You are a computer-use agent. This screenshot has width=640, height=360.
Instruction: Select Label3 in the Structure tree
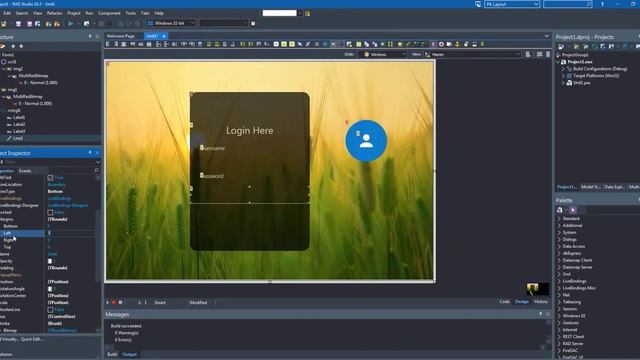point(19,131)
